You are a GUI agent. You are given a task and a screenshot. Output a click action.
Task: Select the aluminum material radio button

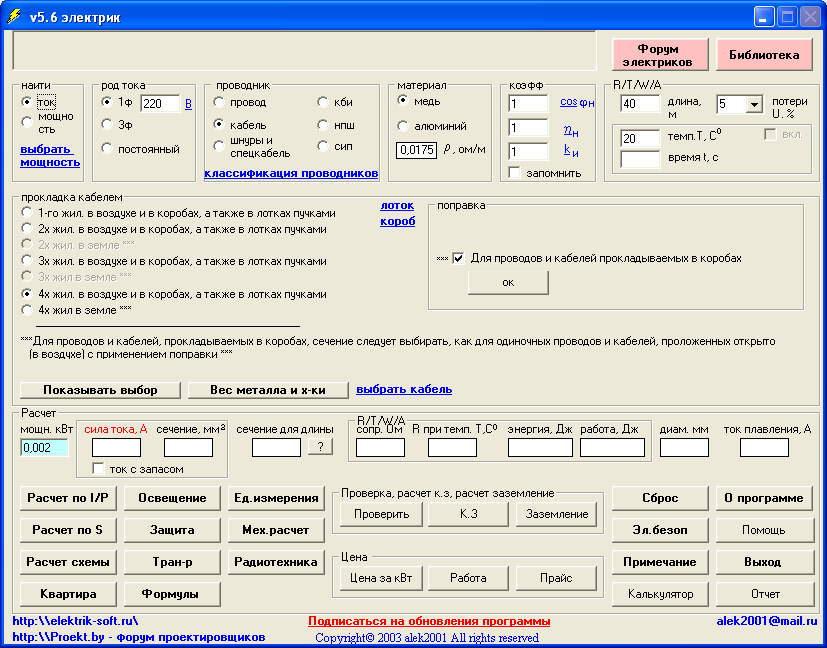pos(404,126)
